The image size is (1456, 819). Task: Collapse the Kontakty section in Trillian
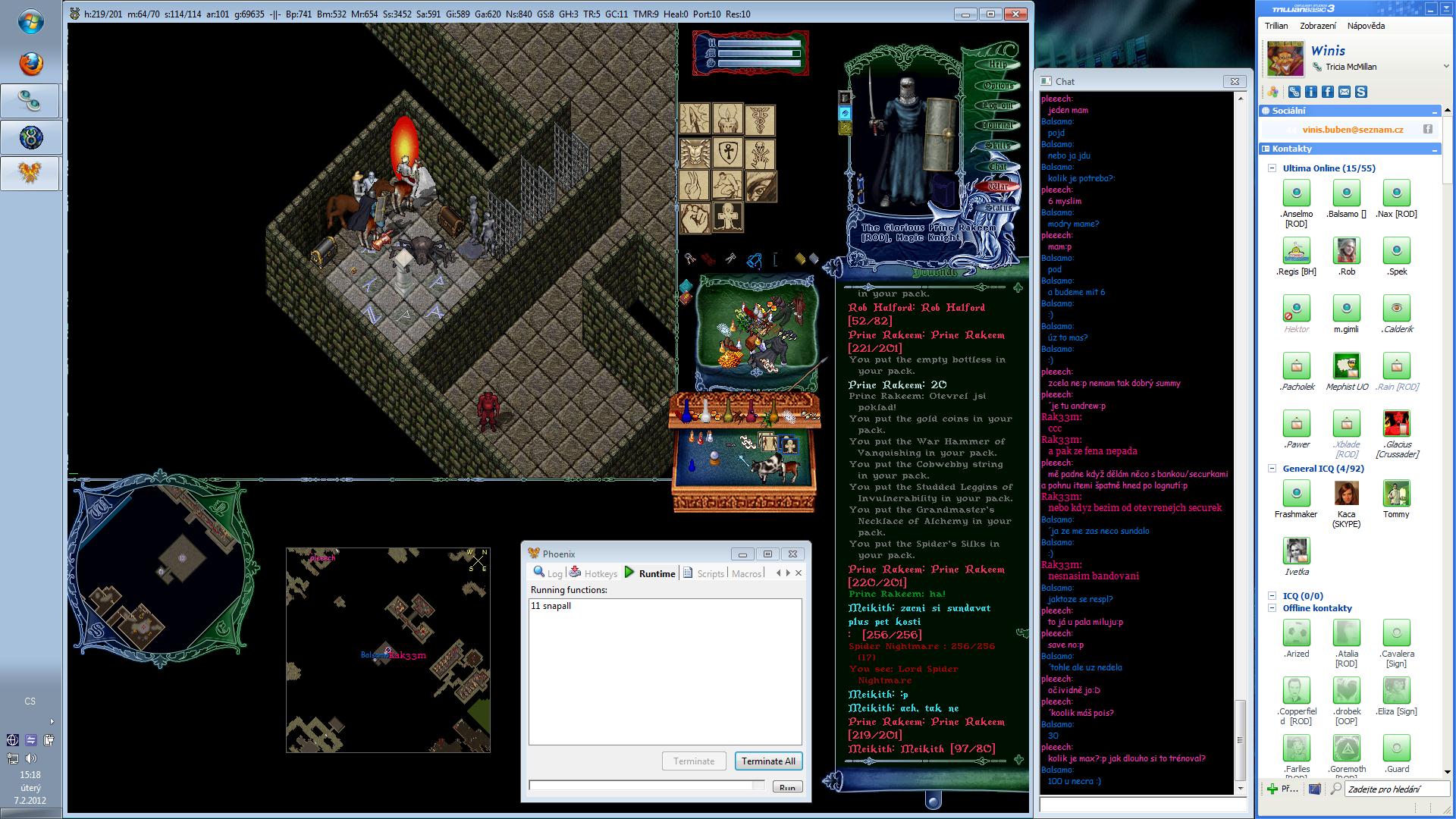click(x=1435, y=149)
